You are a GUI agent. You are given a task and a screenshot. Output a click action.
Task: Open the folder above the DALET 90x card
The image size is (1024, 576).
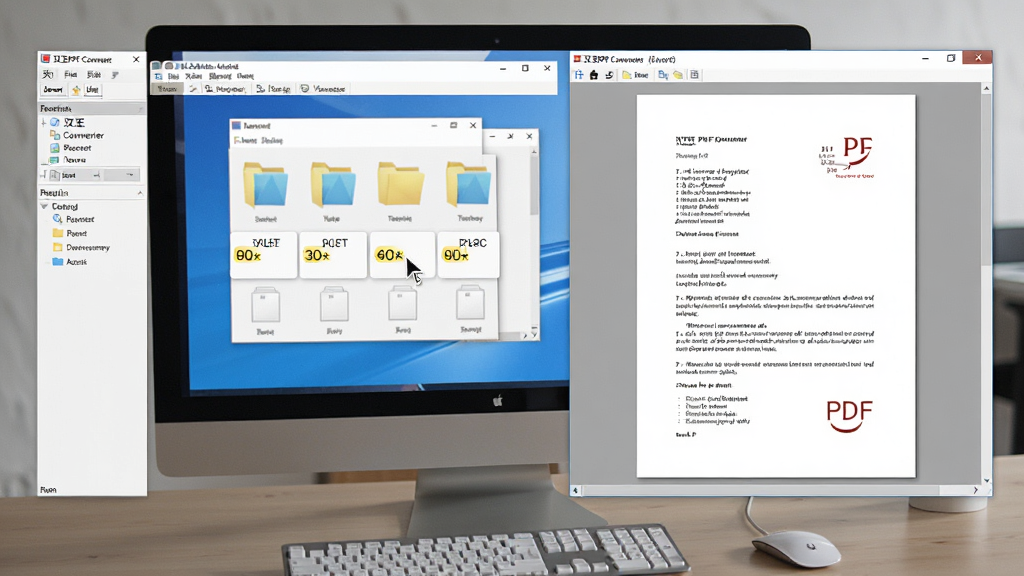click(x=265, y=185)
